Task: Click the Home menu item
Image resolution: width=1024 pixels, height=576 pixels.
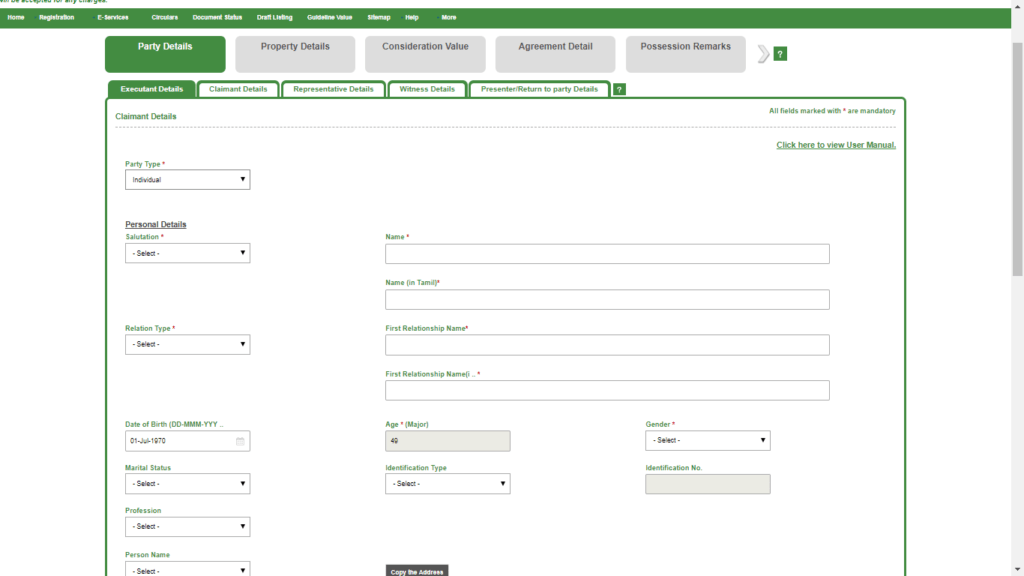Action: [16, 18]
